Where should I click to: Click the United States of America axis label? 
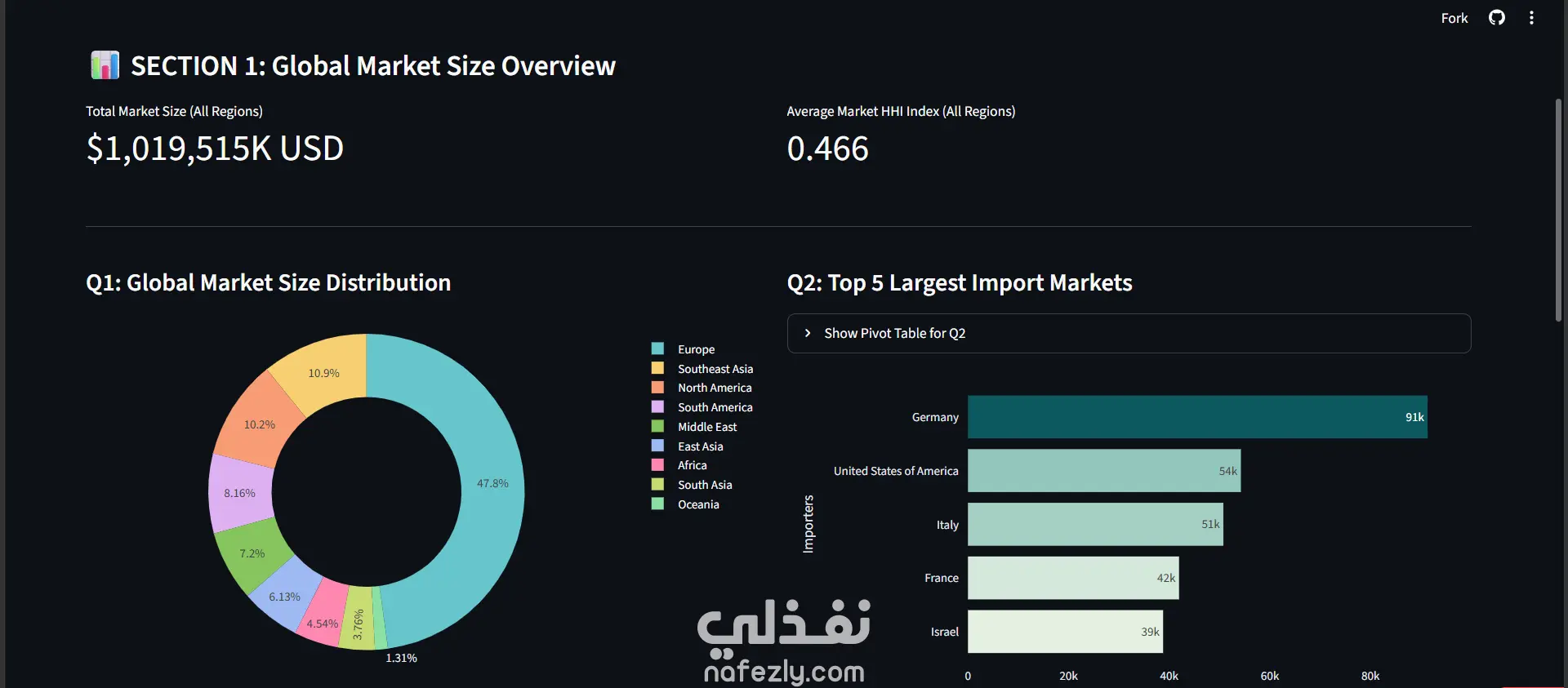896,471
